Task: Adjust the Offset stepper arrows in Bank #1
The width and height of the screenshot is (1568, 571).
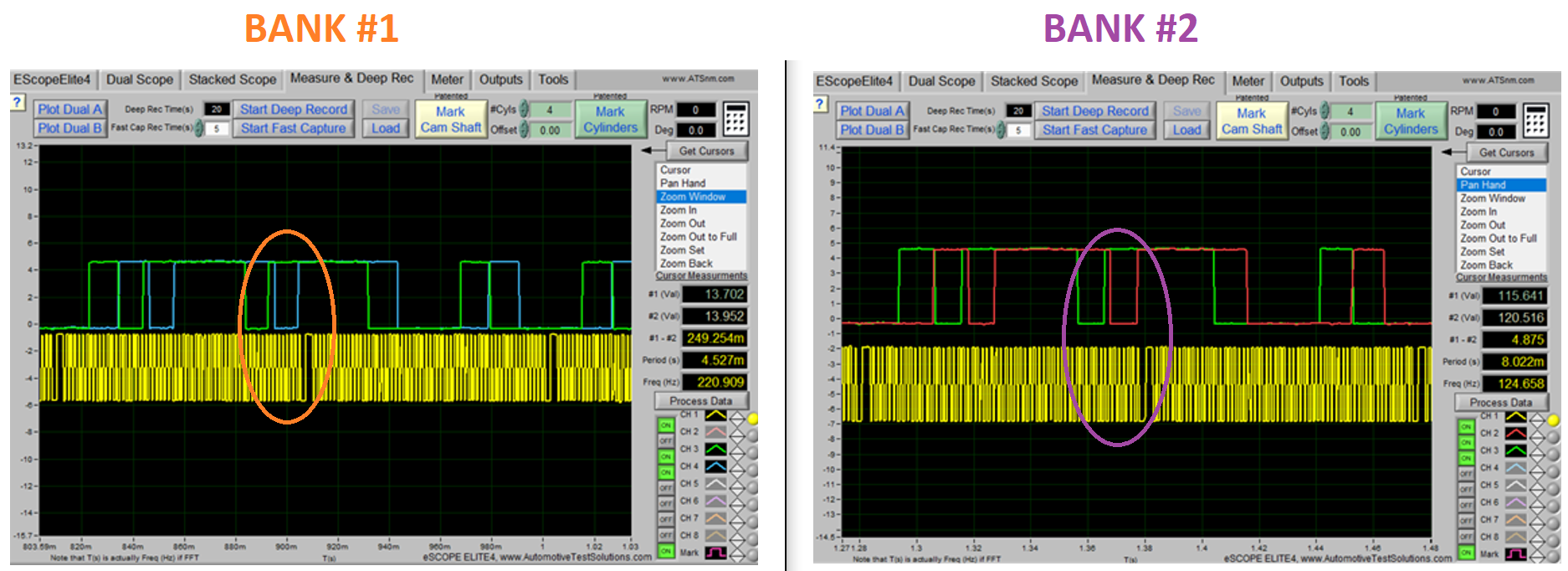Action: [525, 130]
